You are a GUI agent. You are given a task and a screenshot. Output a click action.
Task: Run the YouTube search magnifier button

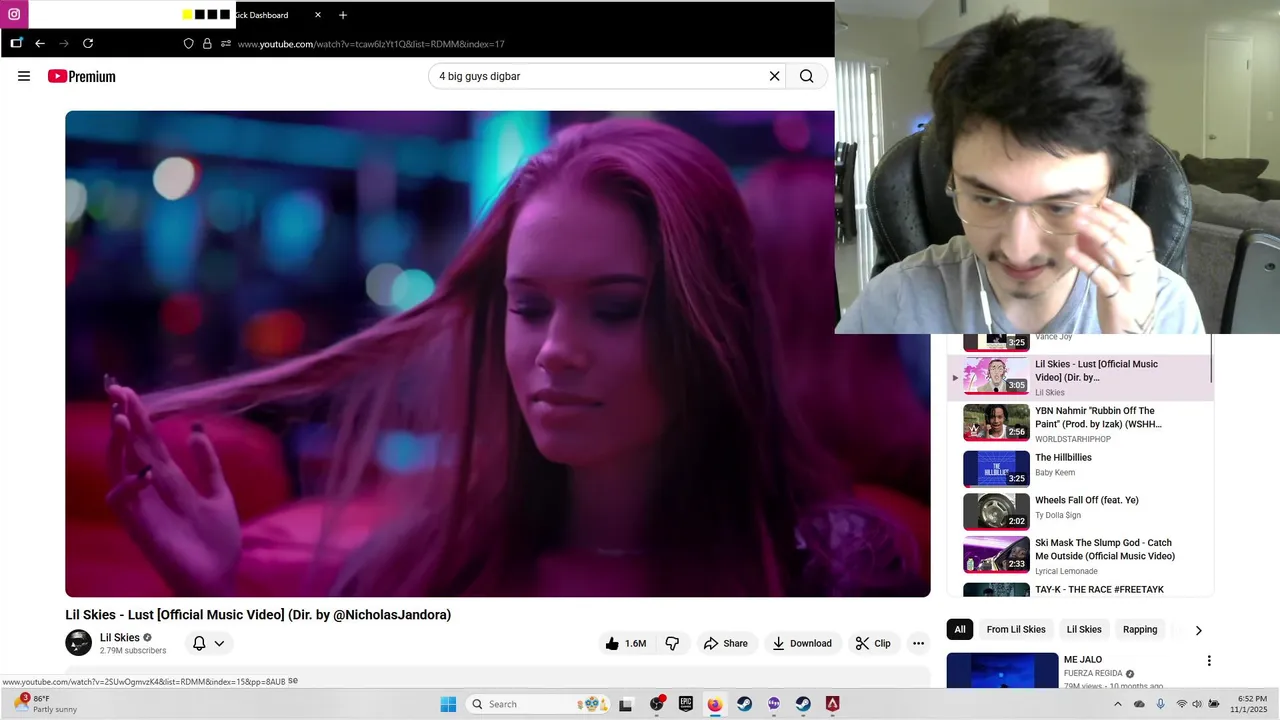point(807,76)
